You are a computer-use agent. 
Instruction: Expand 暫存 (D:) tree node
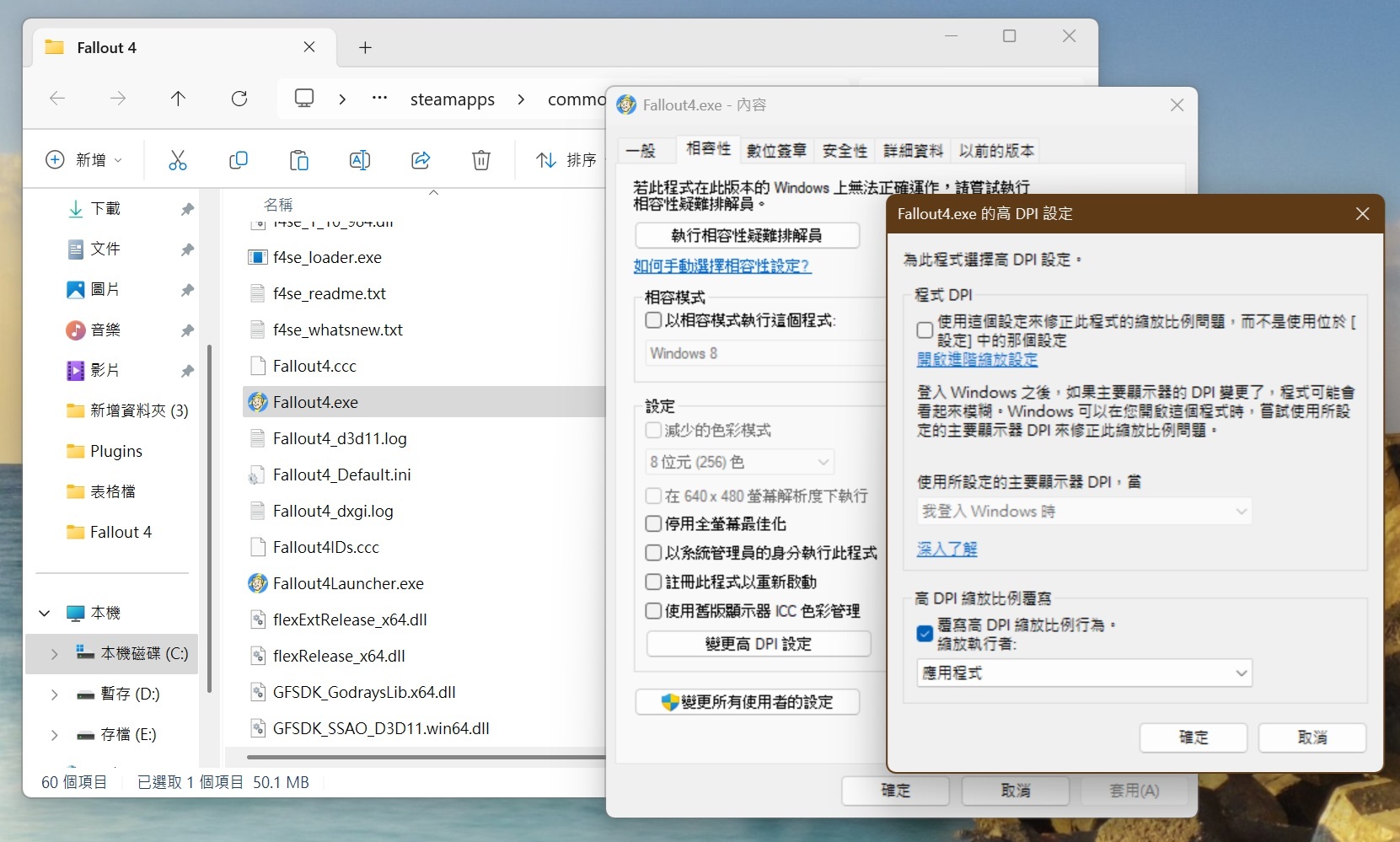[54, 695]
